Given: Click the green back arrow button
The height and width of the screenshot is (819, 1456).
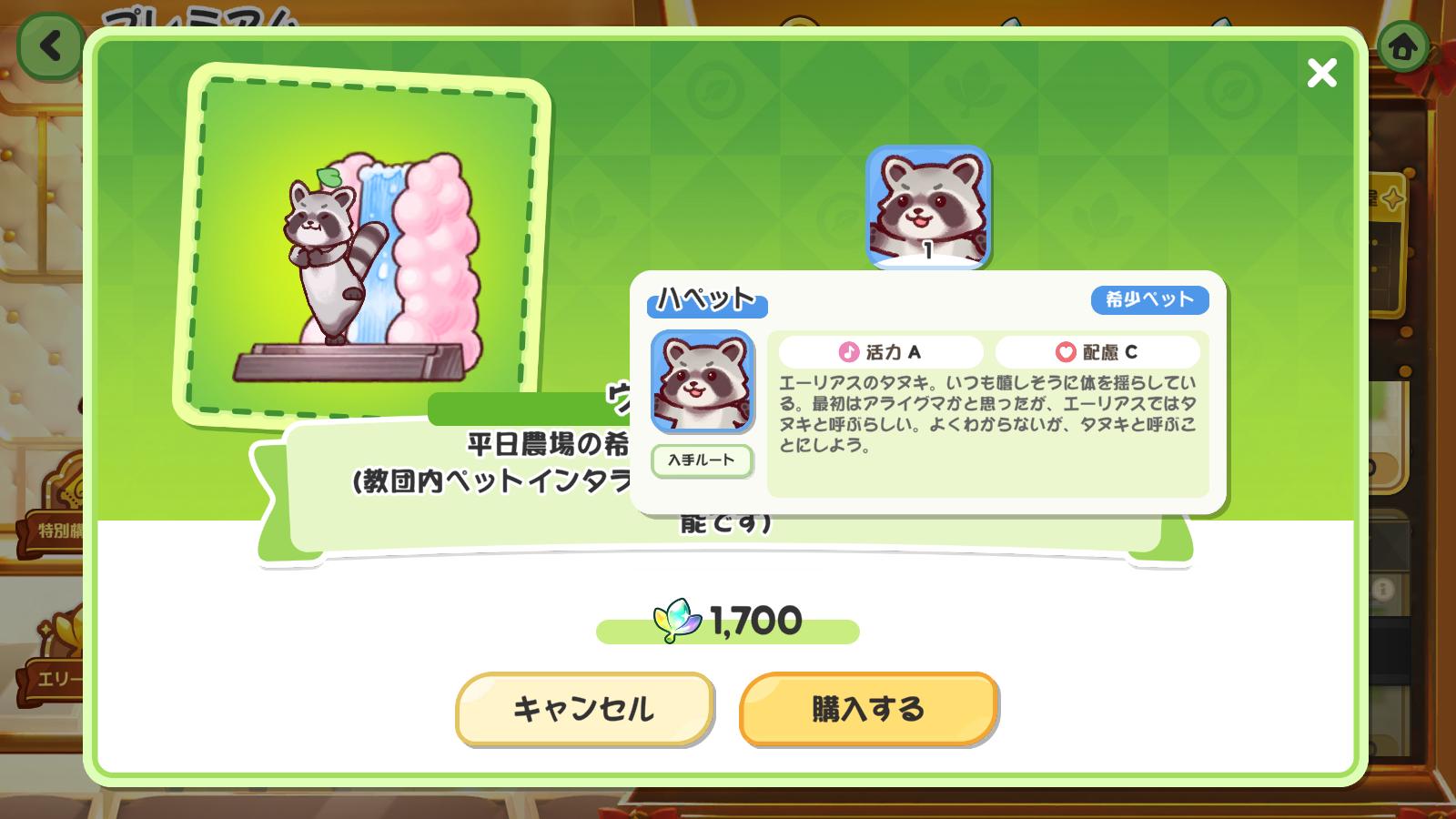Looking at the screenshot, I should click(x=51, y=45).
